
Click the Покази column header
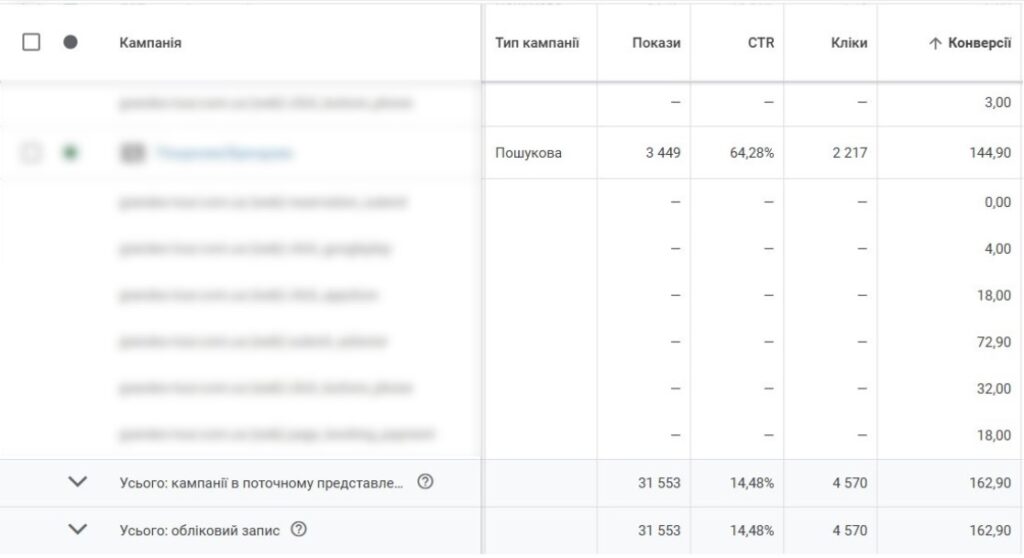(656, 43)
